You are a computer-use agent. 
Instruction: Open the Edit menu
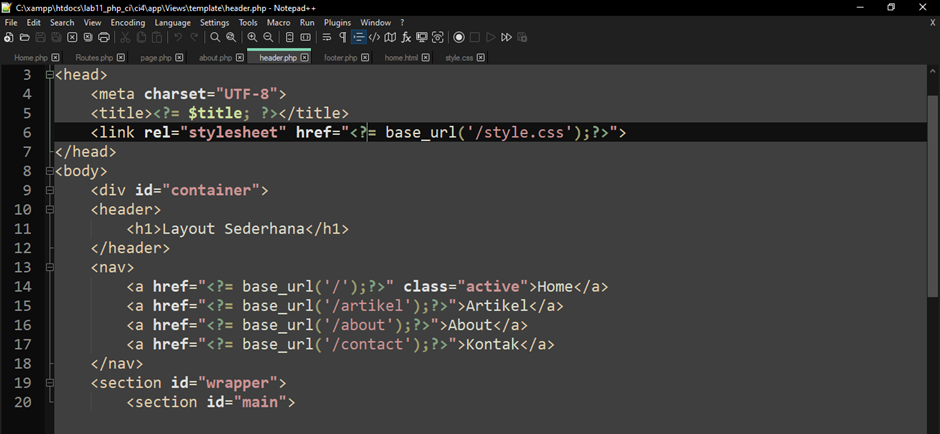(x=34, y=23)
